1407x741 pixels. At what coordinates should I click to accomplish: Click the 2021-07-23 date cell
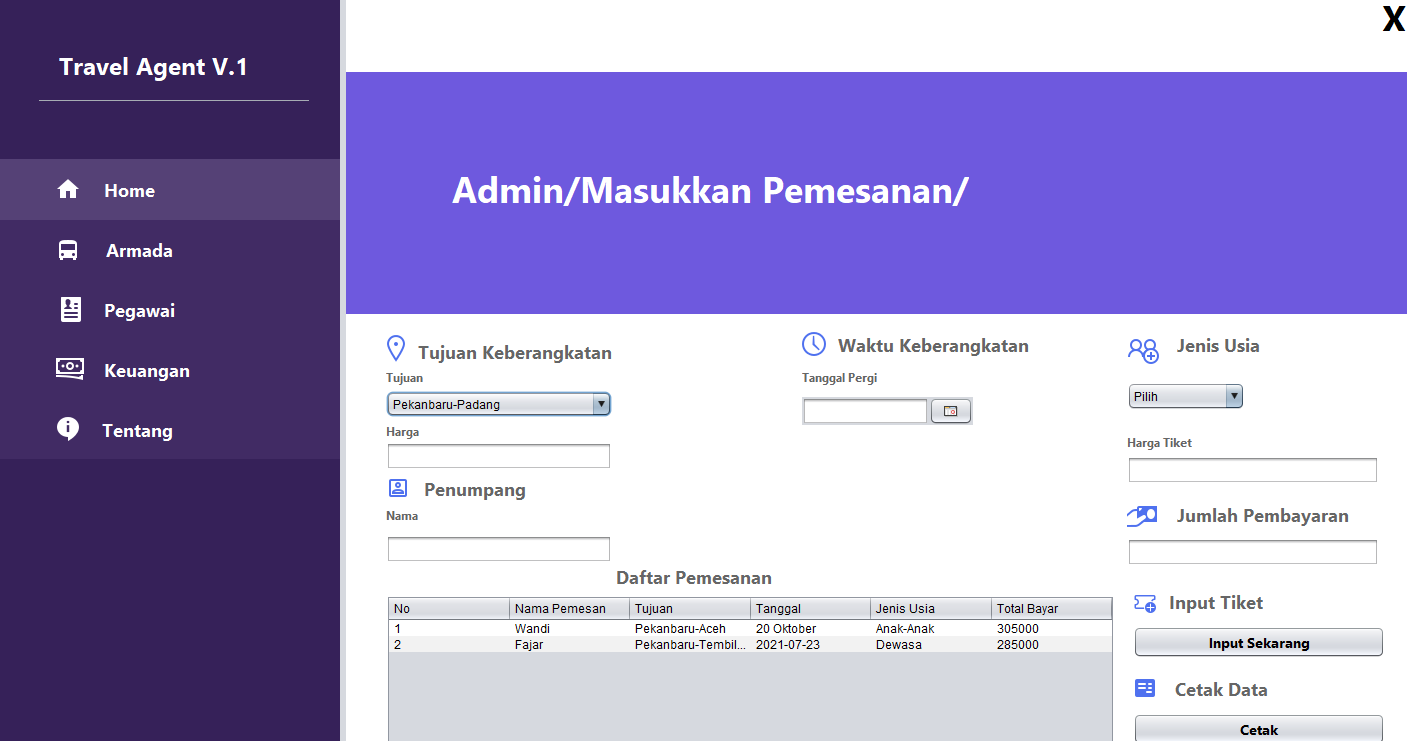coord(811,645)
